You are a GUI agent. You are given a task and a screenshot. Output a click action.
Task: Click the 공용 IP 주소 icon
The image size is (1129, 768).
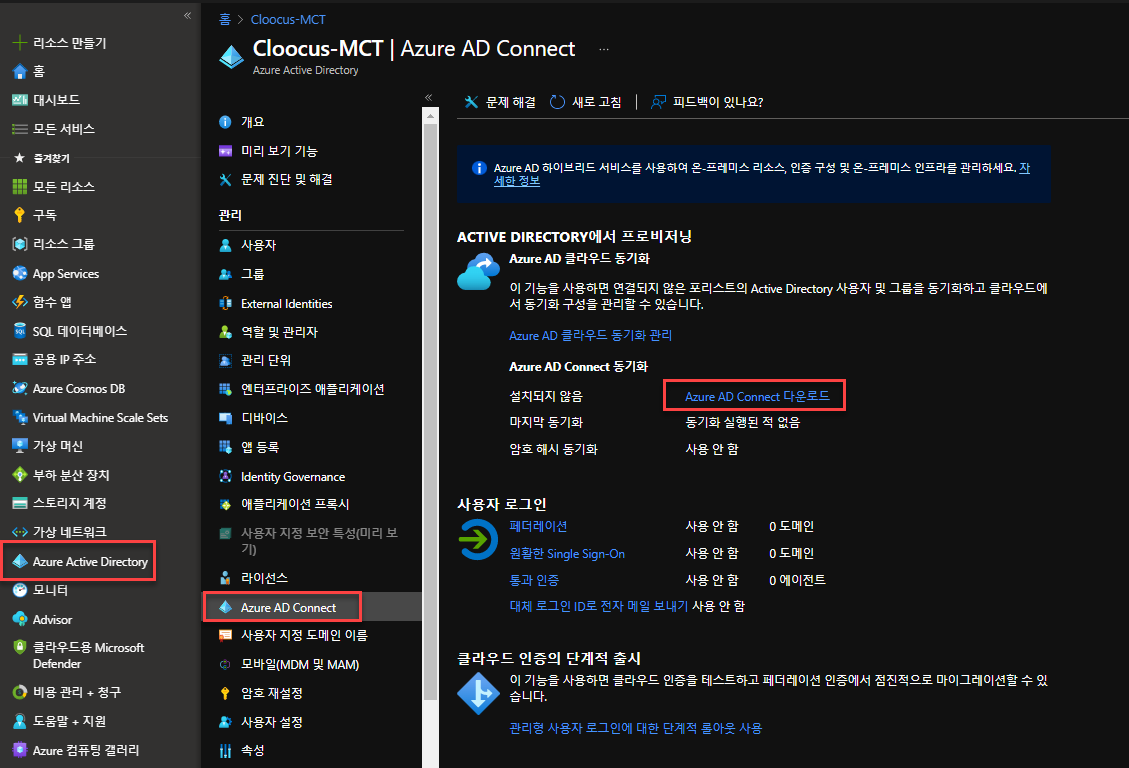[x=19, y=359]
